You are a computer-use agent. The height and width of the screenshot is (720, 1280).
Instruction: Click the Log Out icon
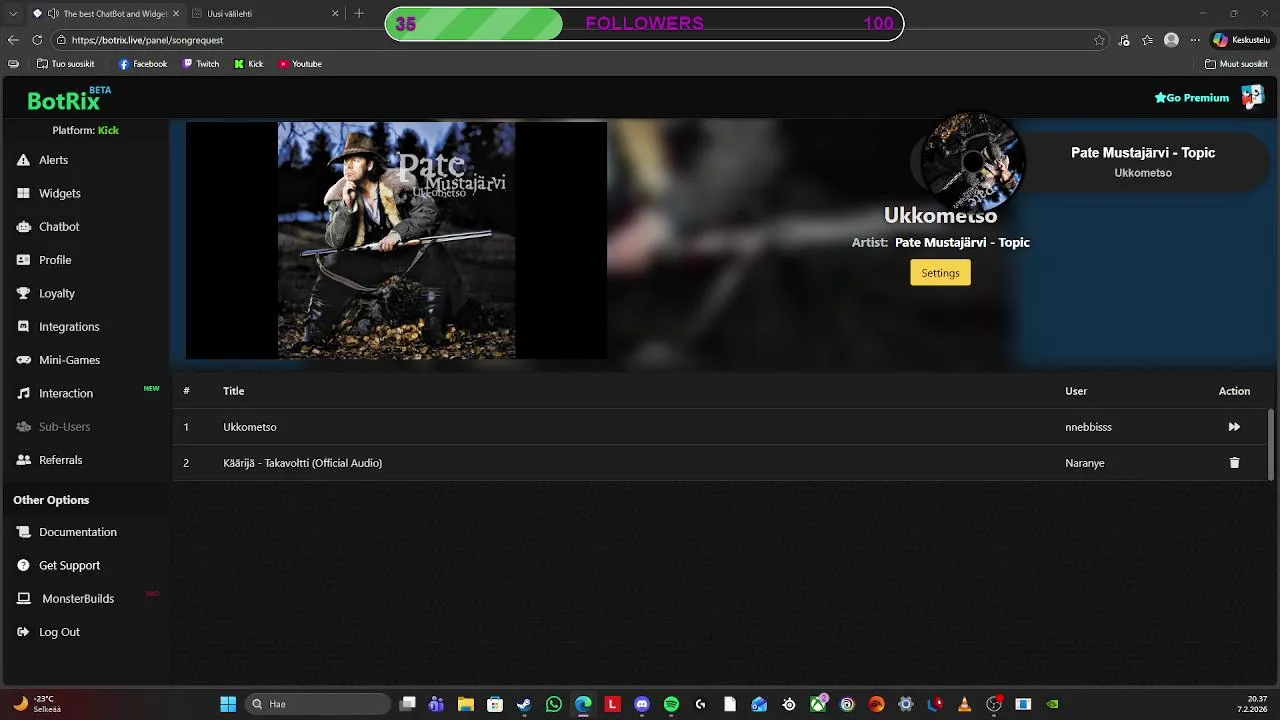click(x=23, y=632)
